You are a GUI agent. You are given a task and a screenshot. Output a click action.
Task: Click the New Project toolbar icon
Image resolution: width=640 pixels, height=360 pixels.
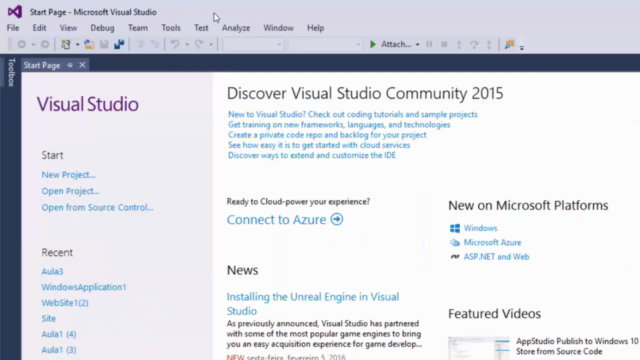[66, 44]
